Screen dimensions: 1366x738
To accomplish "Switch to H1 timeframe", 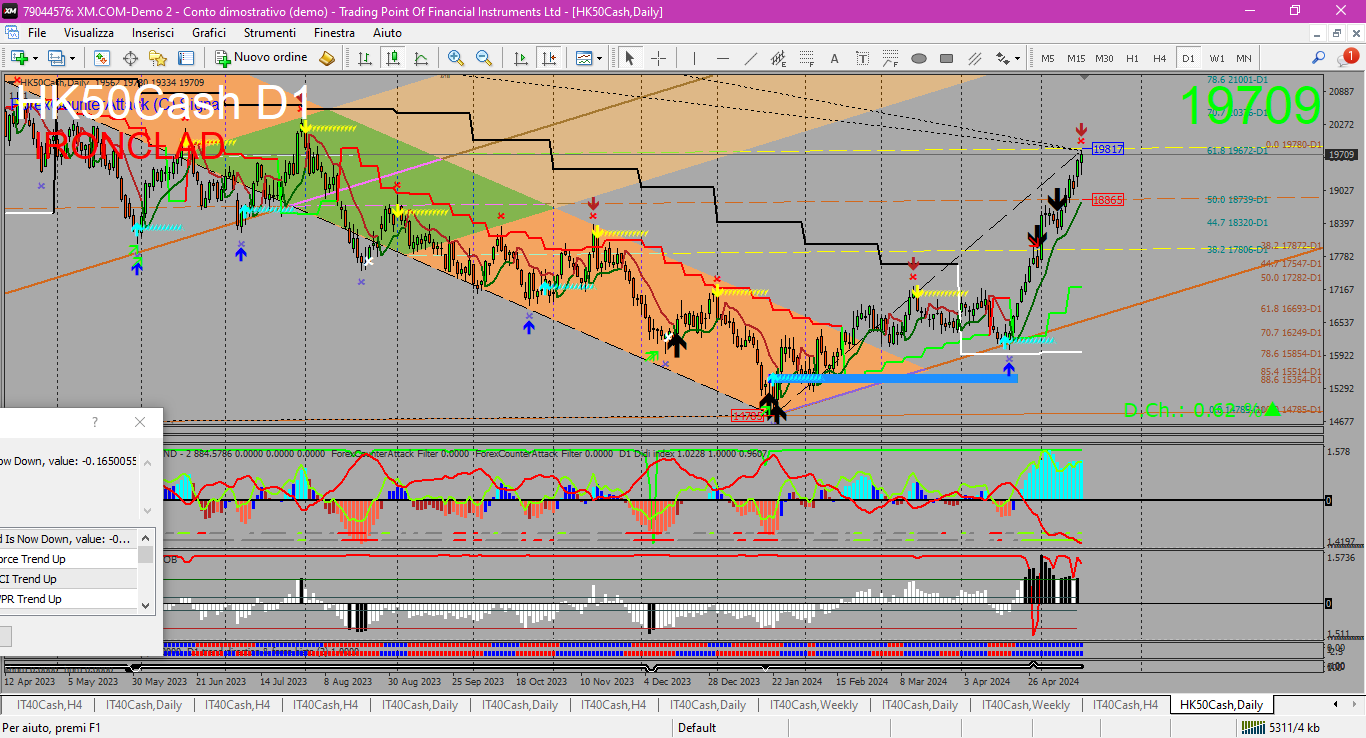I will click(1132, 58).
